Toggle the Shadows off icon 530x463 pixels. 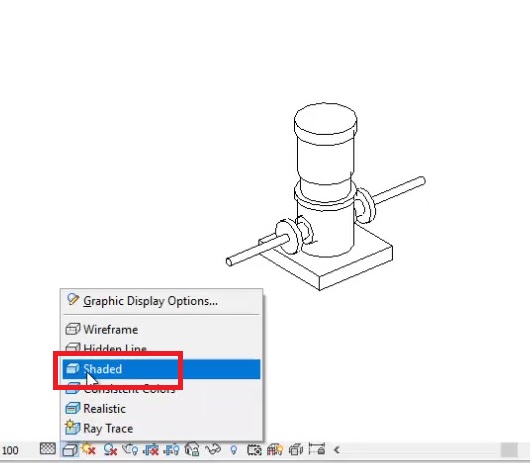(110, 450)
